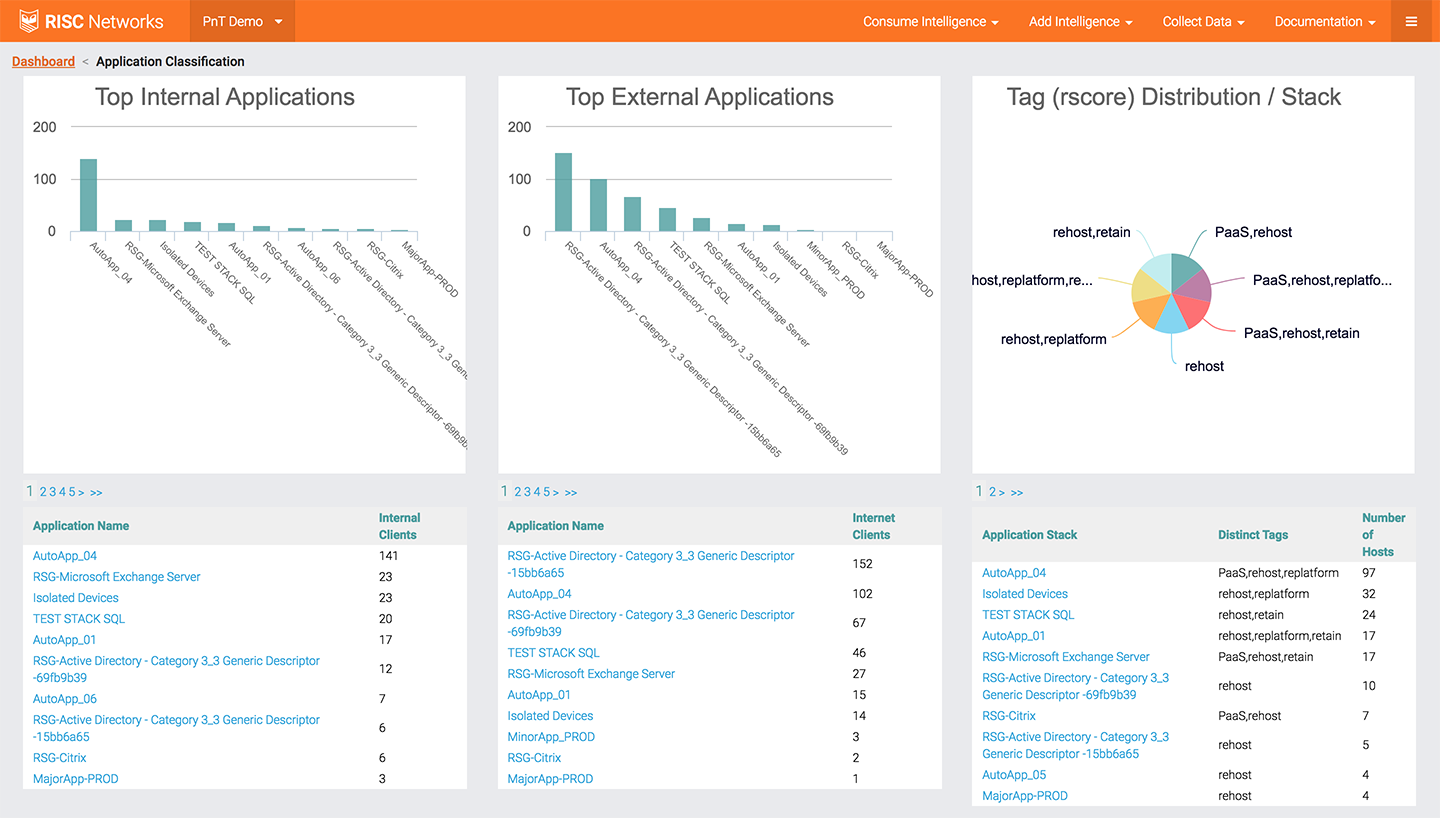Open RSG-Citrix in Application Stack table
Image resolution: width=1440 pixels, height=818 pixels.
(x=1009, y=716)
